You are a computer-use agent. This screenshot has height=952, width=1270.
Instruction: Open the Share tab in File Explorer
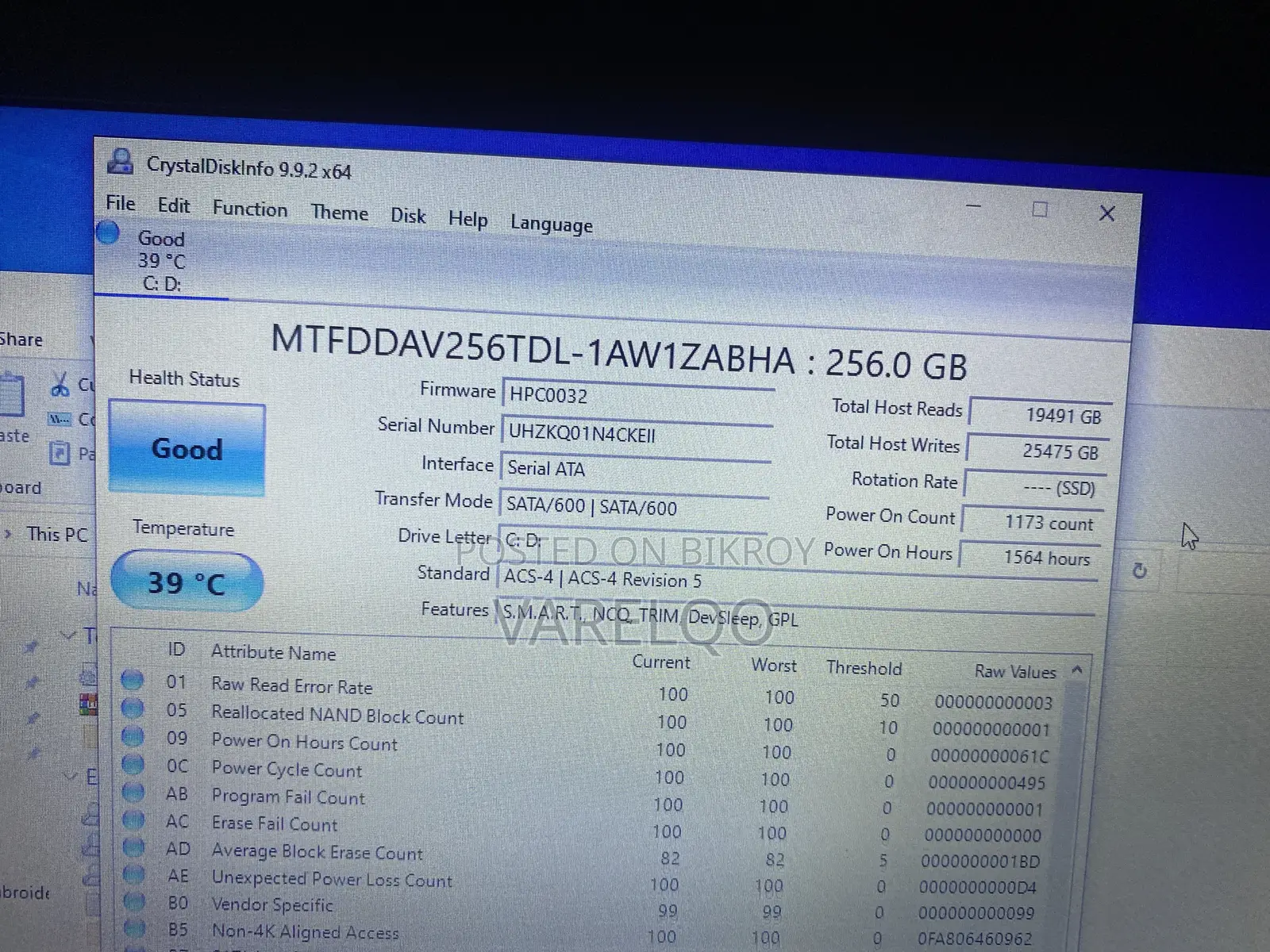[x=20, y=340]
